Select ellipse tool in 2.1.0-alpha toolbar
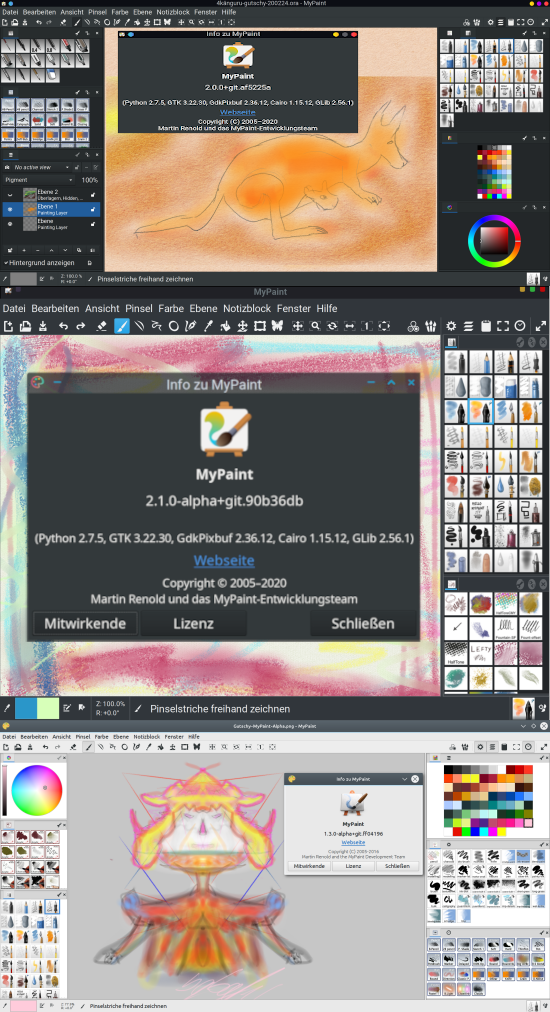This screenshot has height=1012, width=550. click(x=174, y=326)
